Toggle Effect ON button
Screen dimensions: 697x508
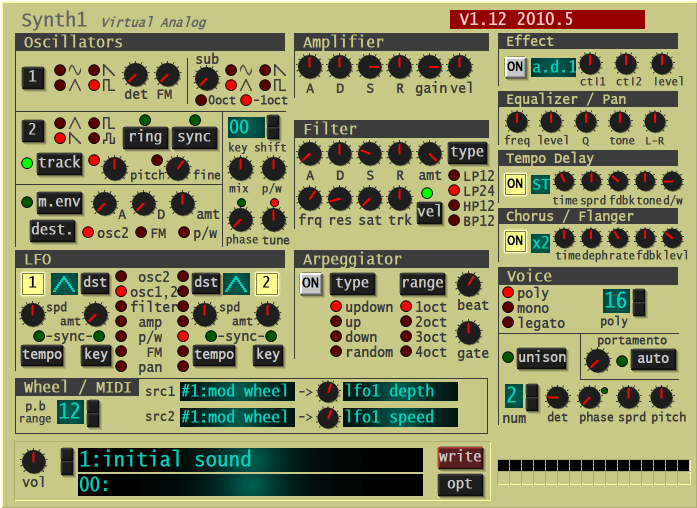tap(516, 67)
